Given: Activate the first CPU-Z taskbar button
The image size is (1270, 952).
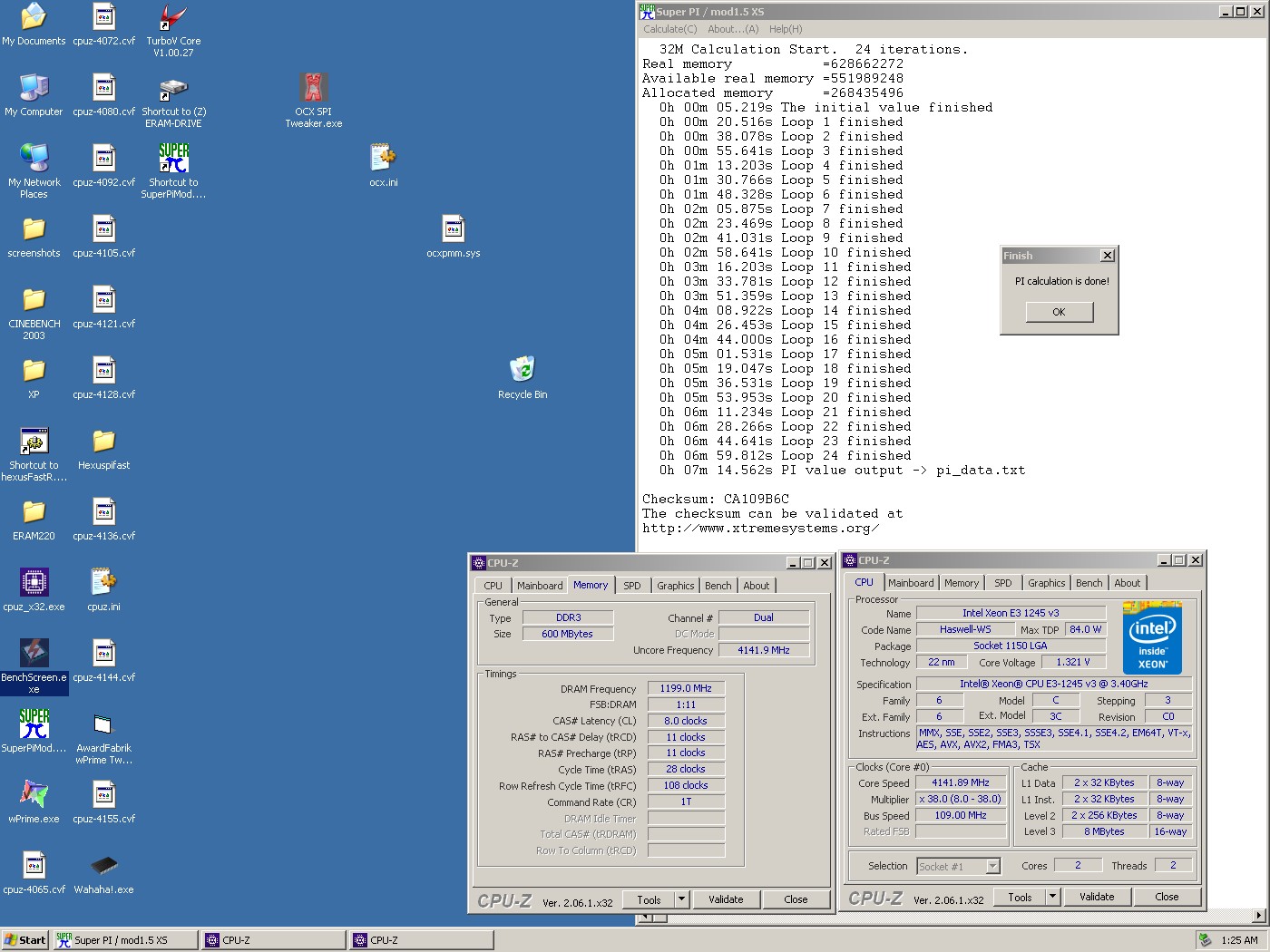Looking at the screenshot, I should 274,940.
